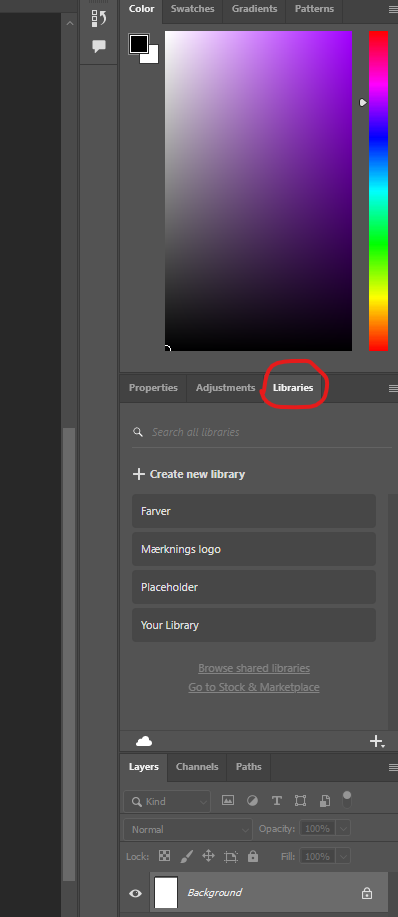398x917 pixels.
Task: Click the foreground color black swatch
Action: click(x=139, y=44)
